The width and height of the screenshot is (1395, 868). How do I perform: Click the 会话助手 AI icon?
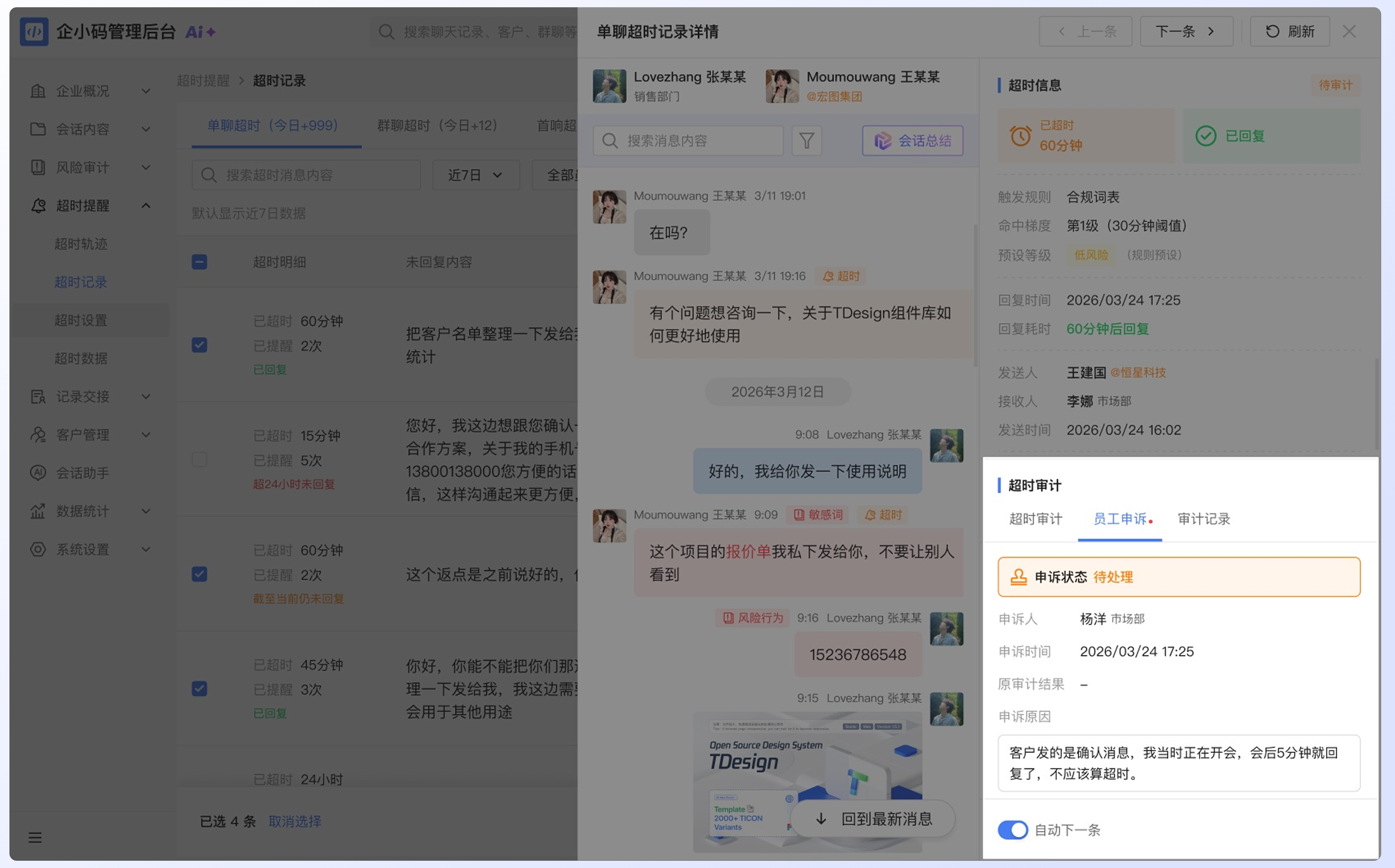[x=38, y=473]
